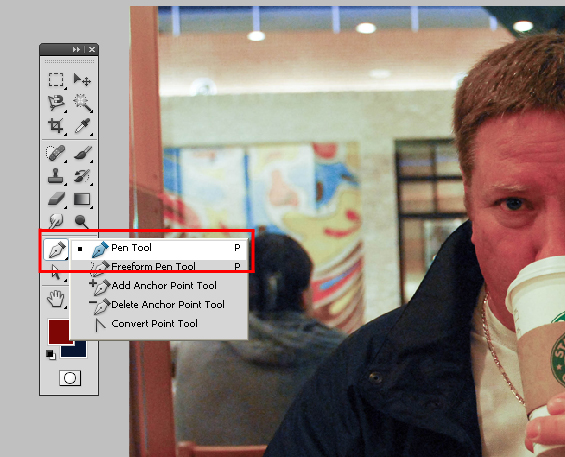Select the Eraser tool
The image size is (565, 457).
point(56,199)
